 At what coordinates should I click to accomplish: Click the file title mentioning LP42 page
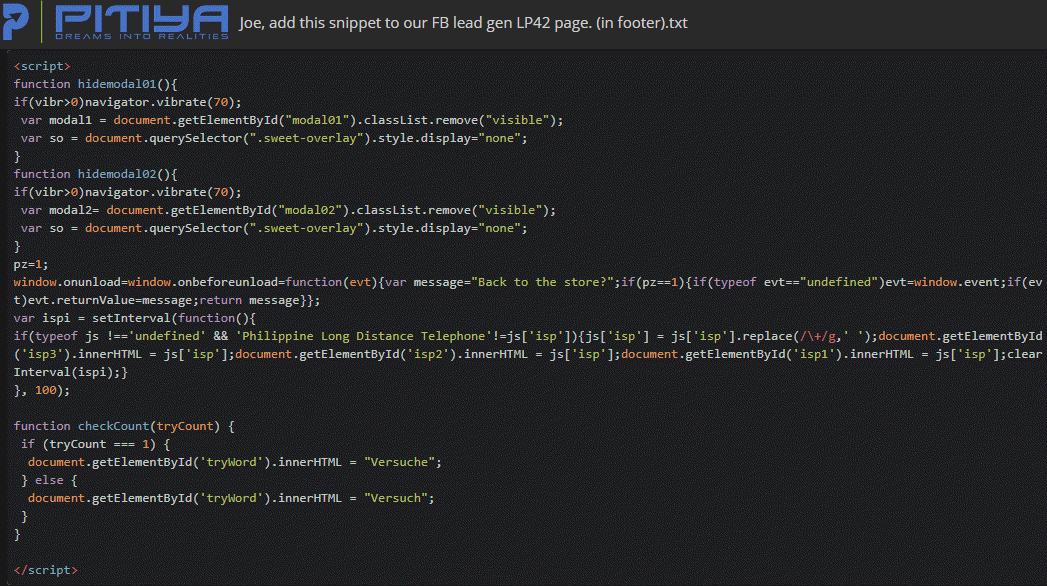463,23
